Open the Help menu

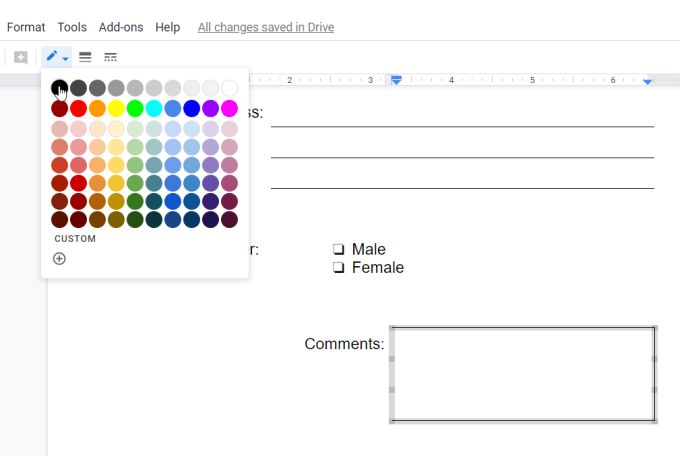pos(168,27)
